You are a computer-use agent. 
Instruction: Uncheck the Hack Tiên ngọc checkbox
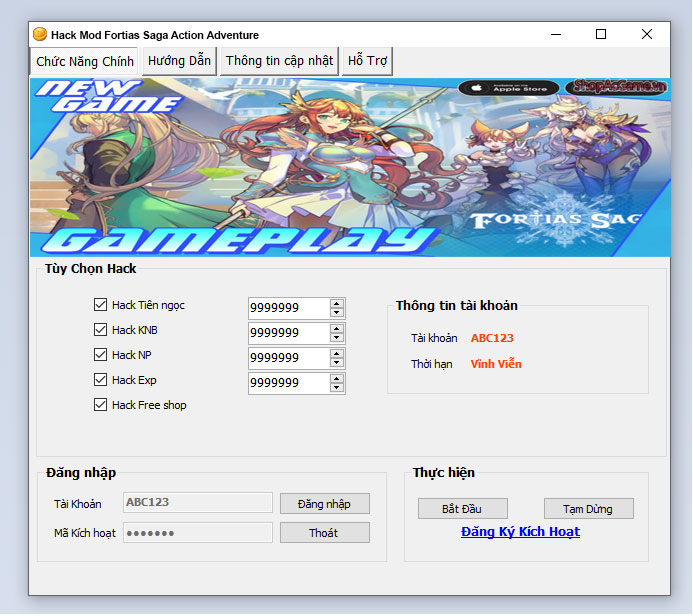coord(100,305)
